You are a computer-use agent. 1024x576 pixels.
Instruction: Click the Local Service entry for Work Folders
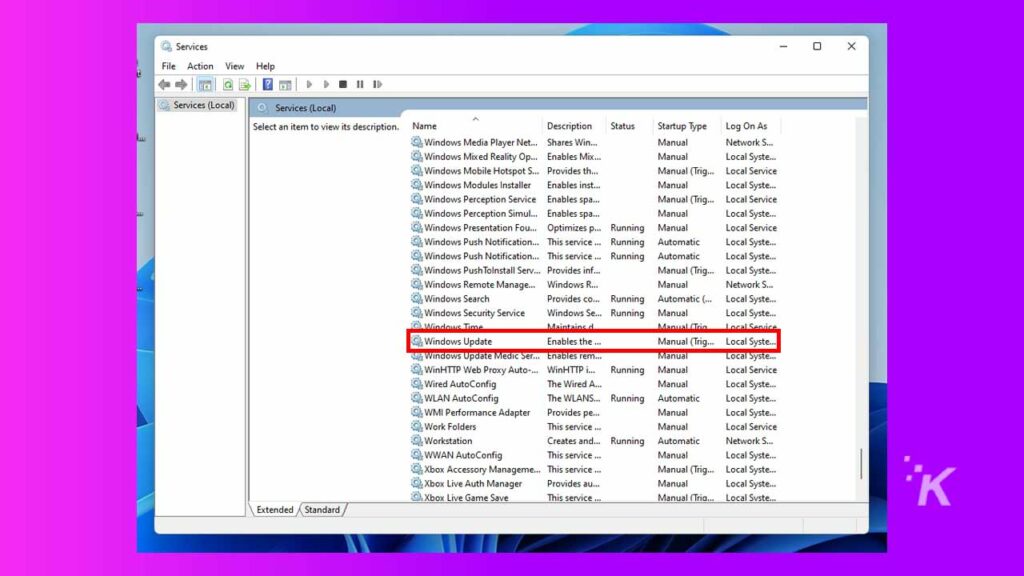click(751, 426)
